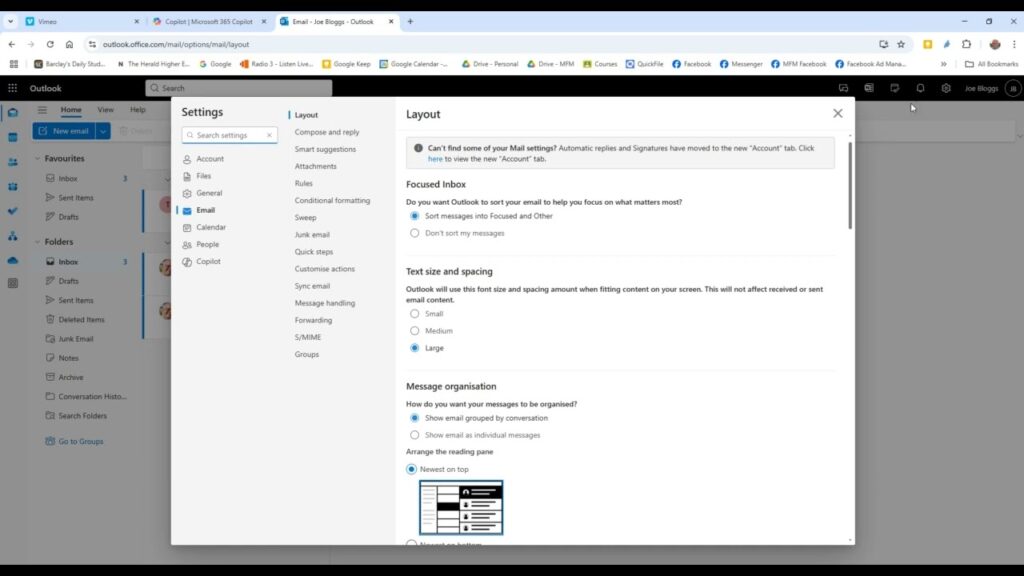1024x576 pixels.
Task: Open Junk email settings
Action: point(312,234)
